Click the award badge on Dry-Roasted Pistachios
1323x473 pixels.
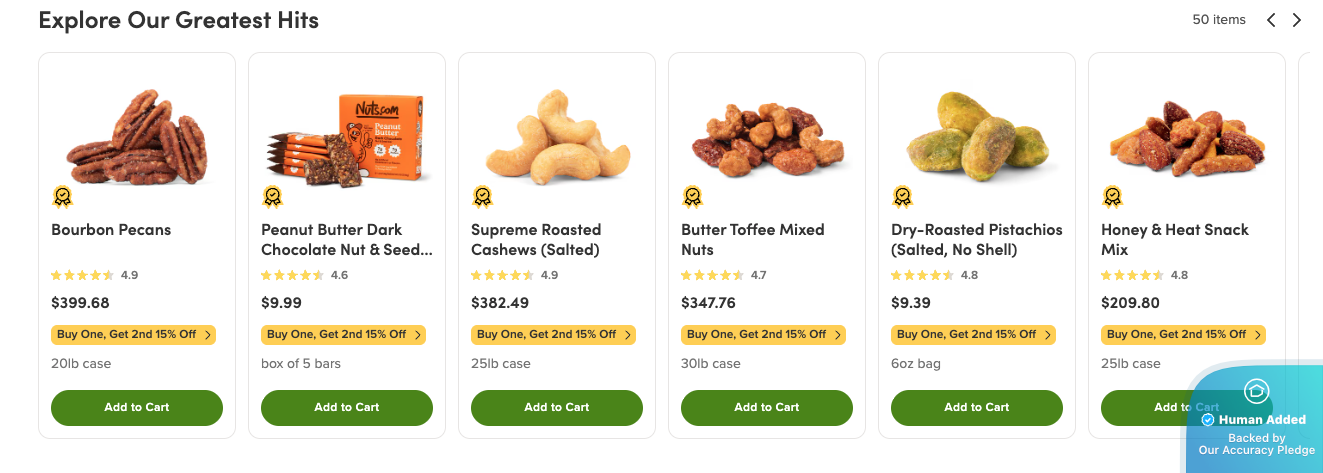coord(903,197)
